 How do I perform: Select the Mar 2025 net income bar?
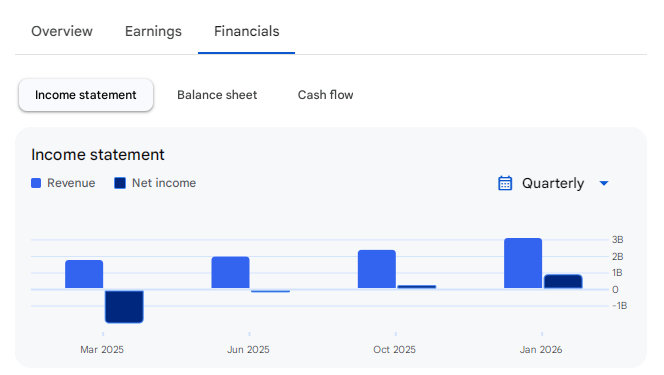coord(124,306)
